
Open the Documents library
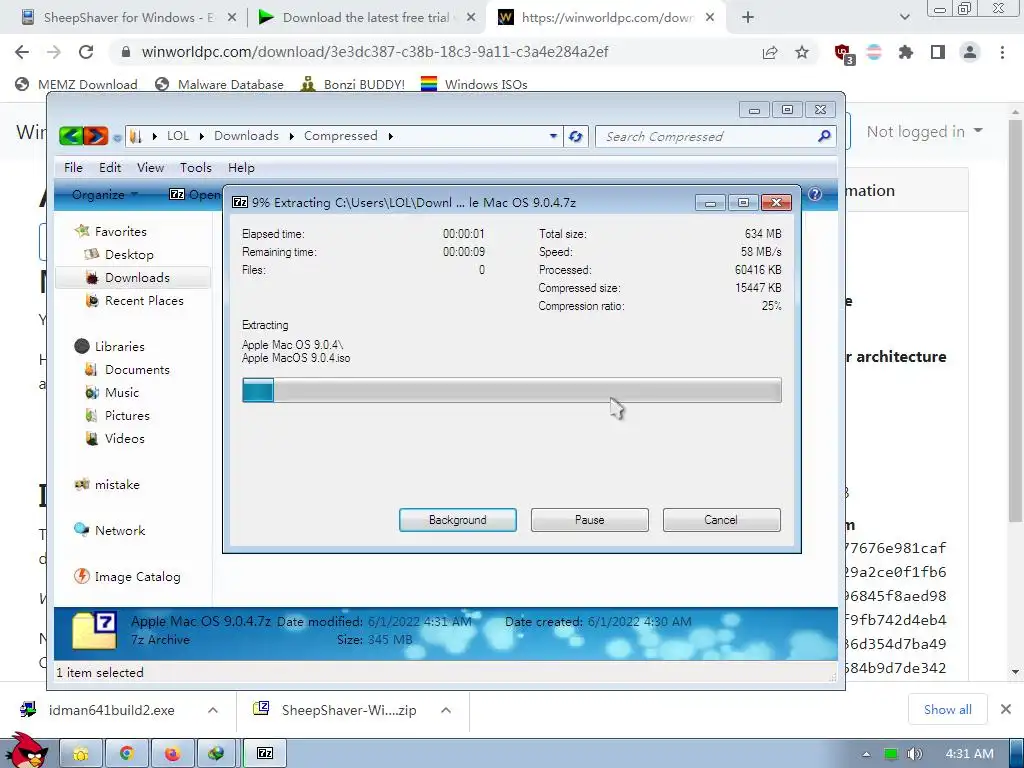tap(136, 370)
